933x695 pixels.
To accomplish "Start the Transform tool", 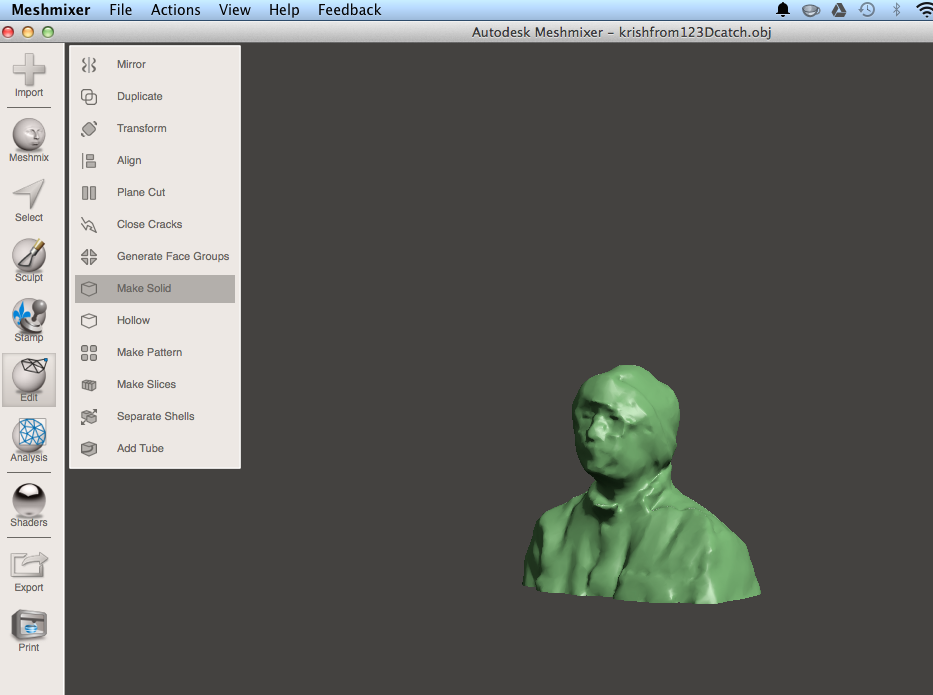I will [155, 129].
